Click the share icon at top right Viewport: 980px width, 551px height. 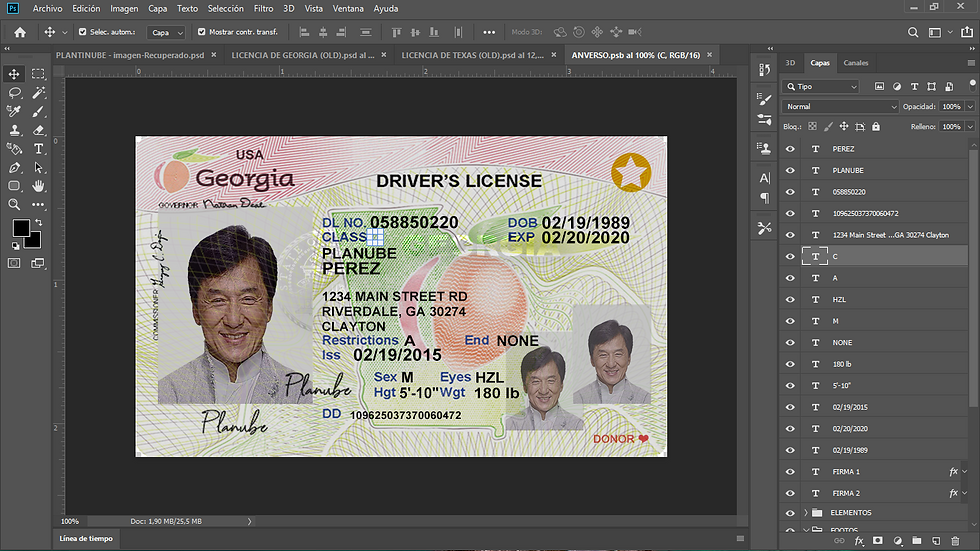coord(967,32)
